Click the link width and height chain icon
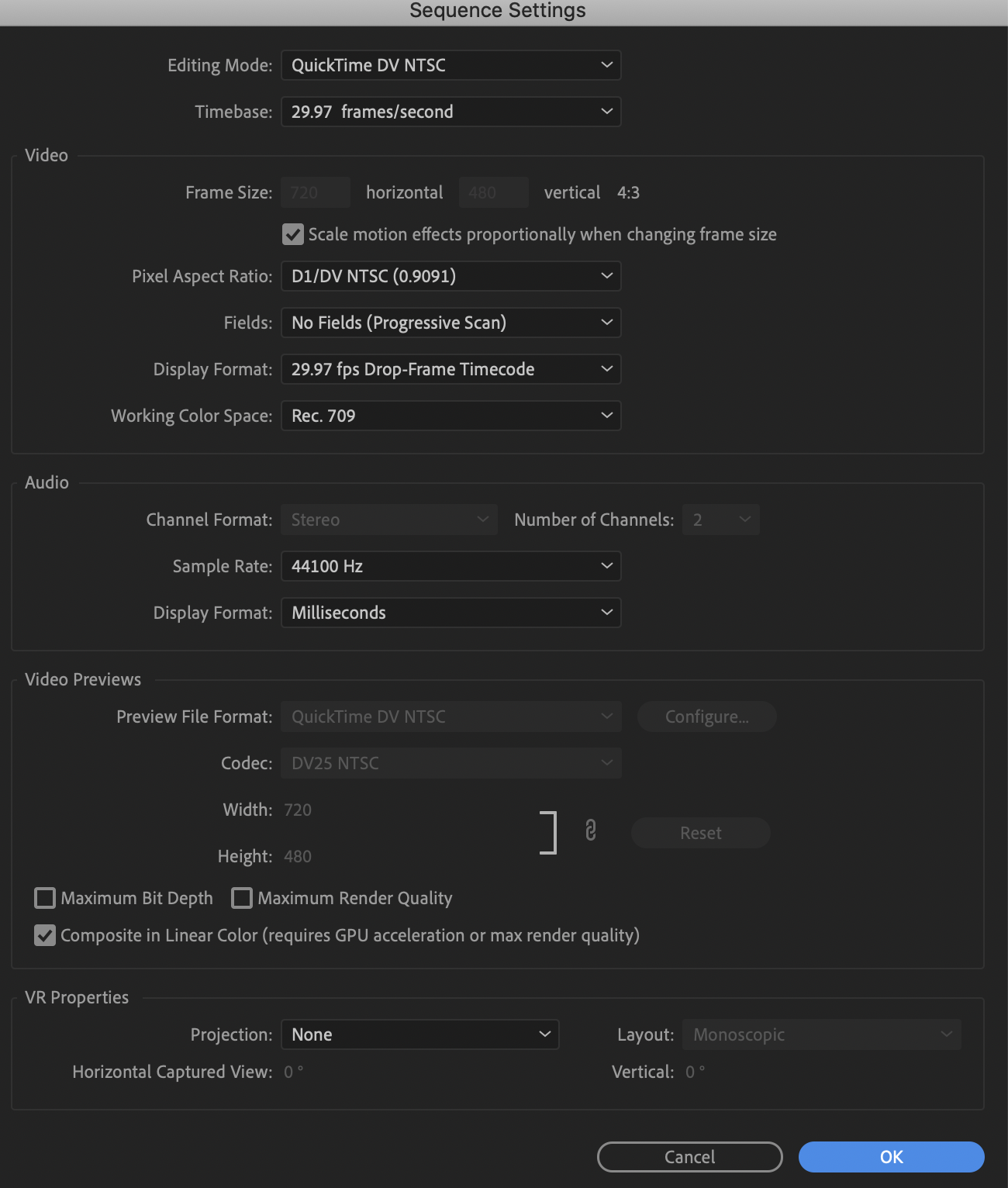 [x=591, y=832]
